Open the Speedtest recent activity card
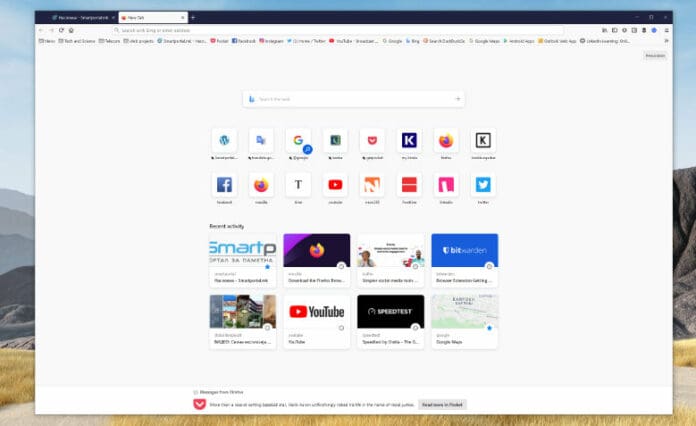The height and width of the screenshot is (426, 696). click(390, 321)
